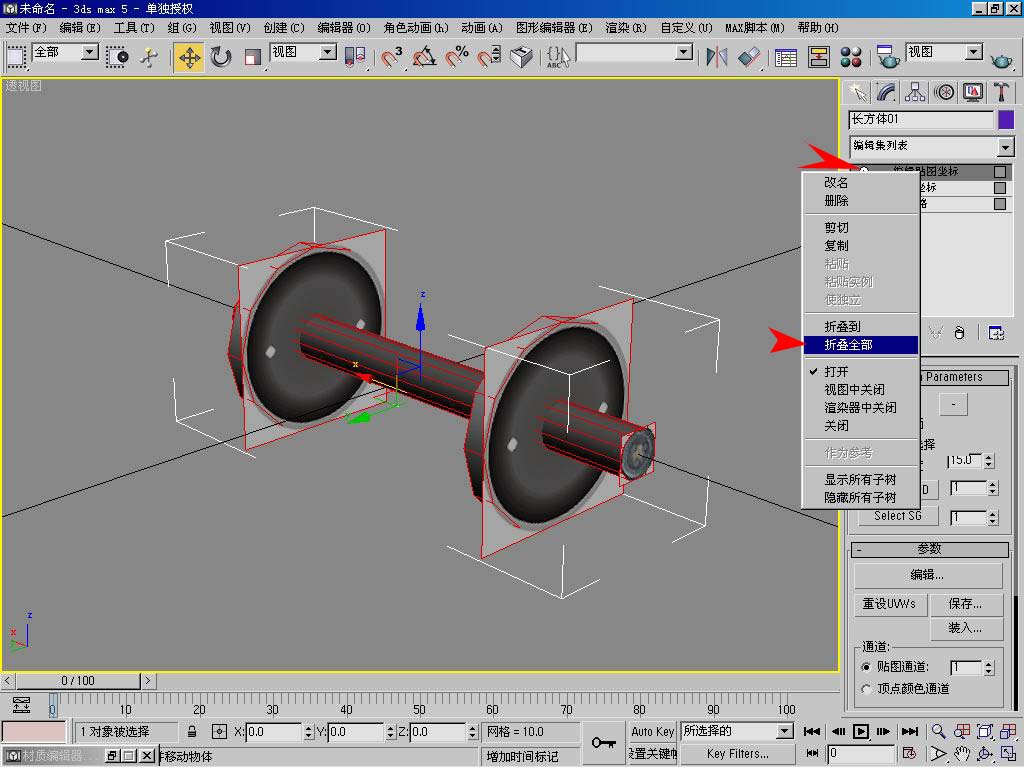
Task: Open the Display command panel tab
Action: 972,92
